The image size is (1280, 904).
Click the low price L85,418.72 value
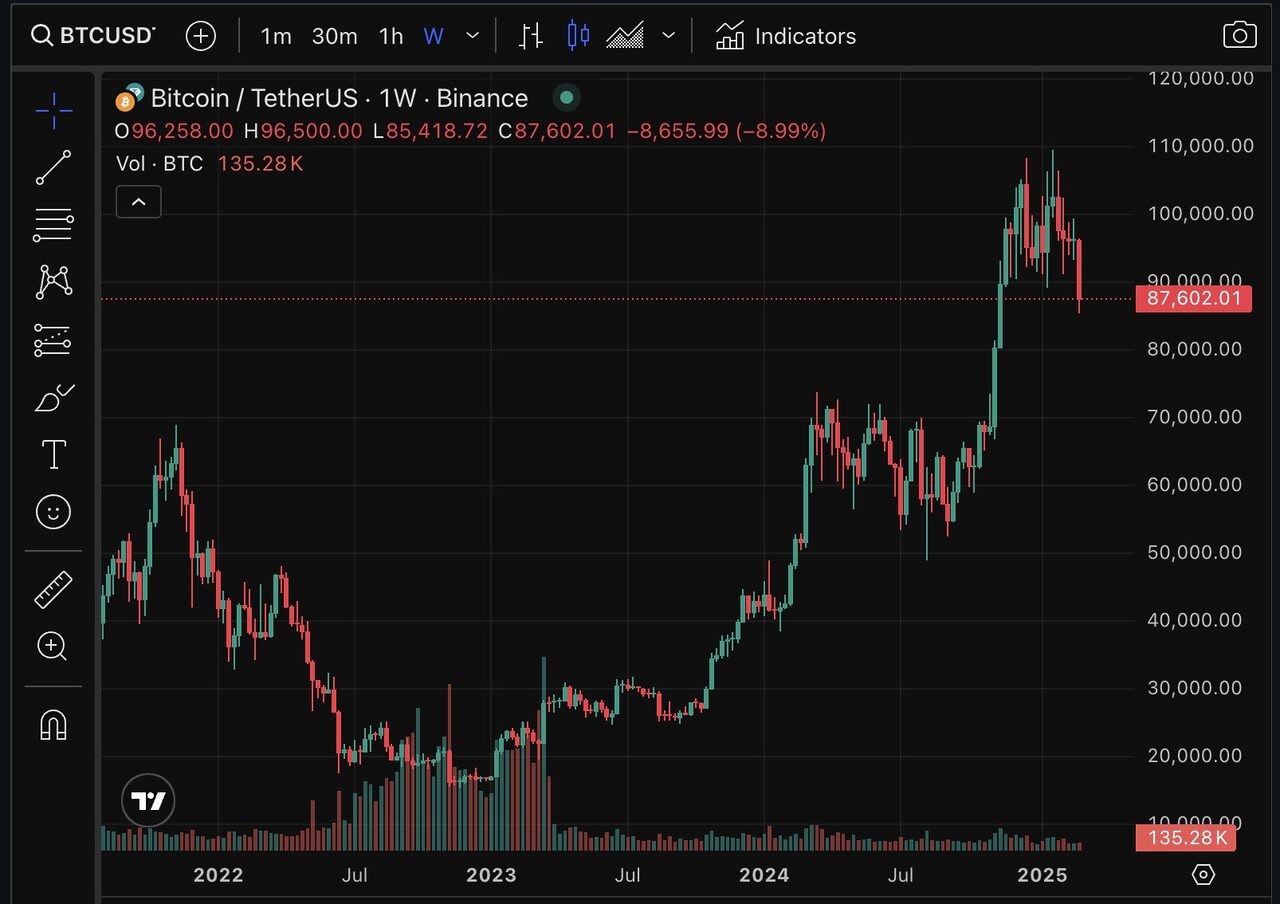(430, 131)
